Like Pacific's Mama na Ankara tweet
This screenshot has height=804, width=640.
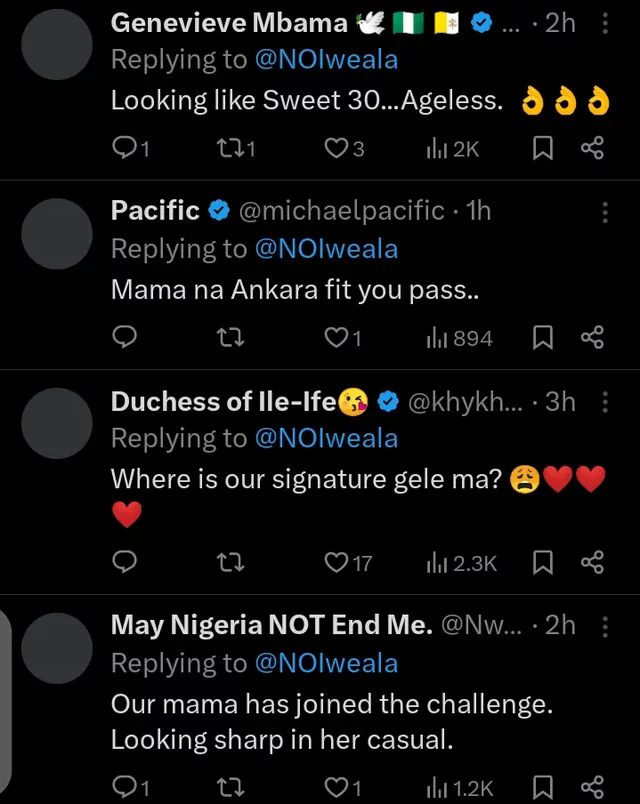(337, 338)
